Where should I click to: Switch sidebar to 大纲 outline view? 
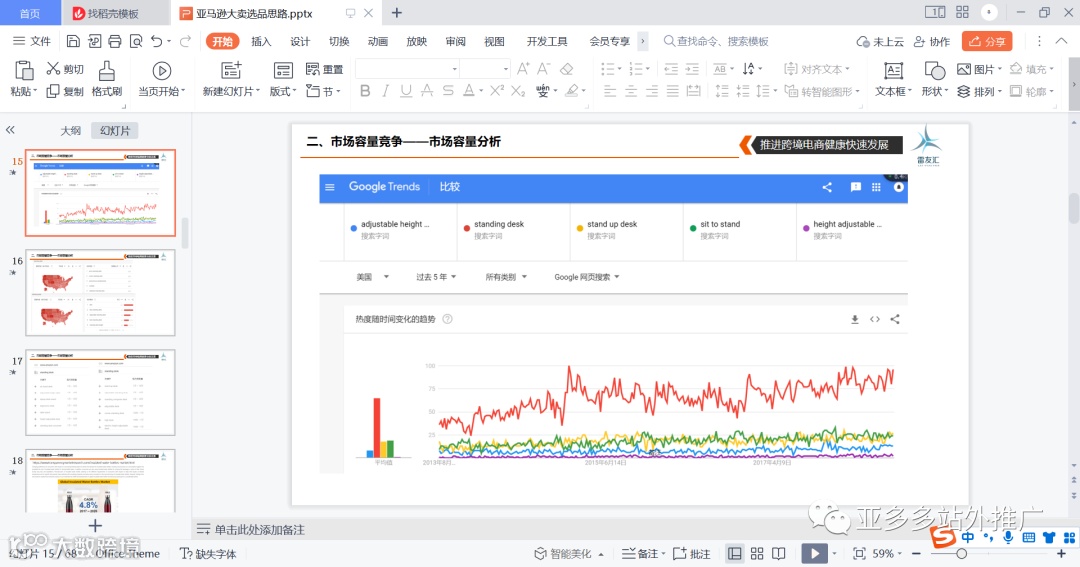70,130
